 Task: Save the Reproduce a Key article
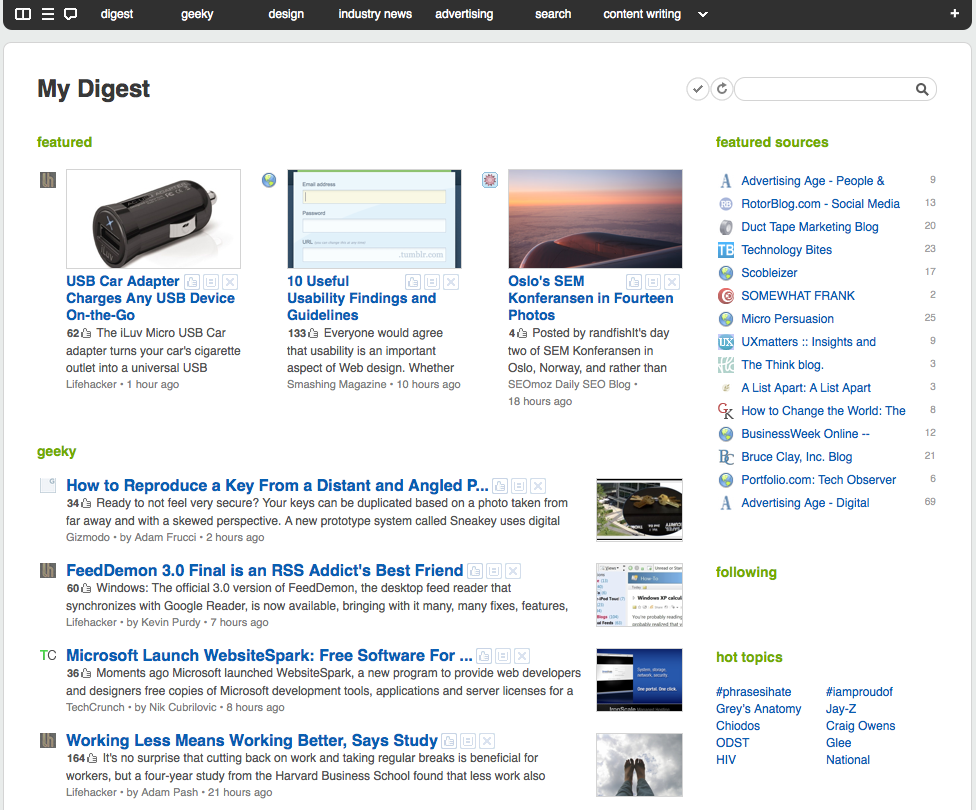pos(519,486)
